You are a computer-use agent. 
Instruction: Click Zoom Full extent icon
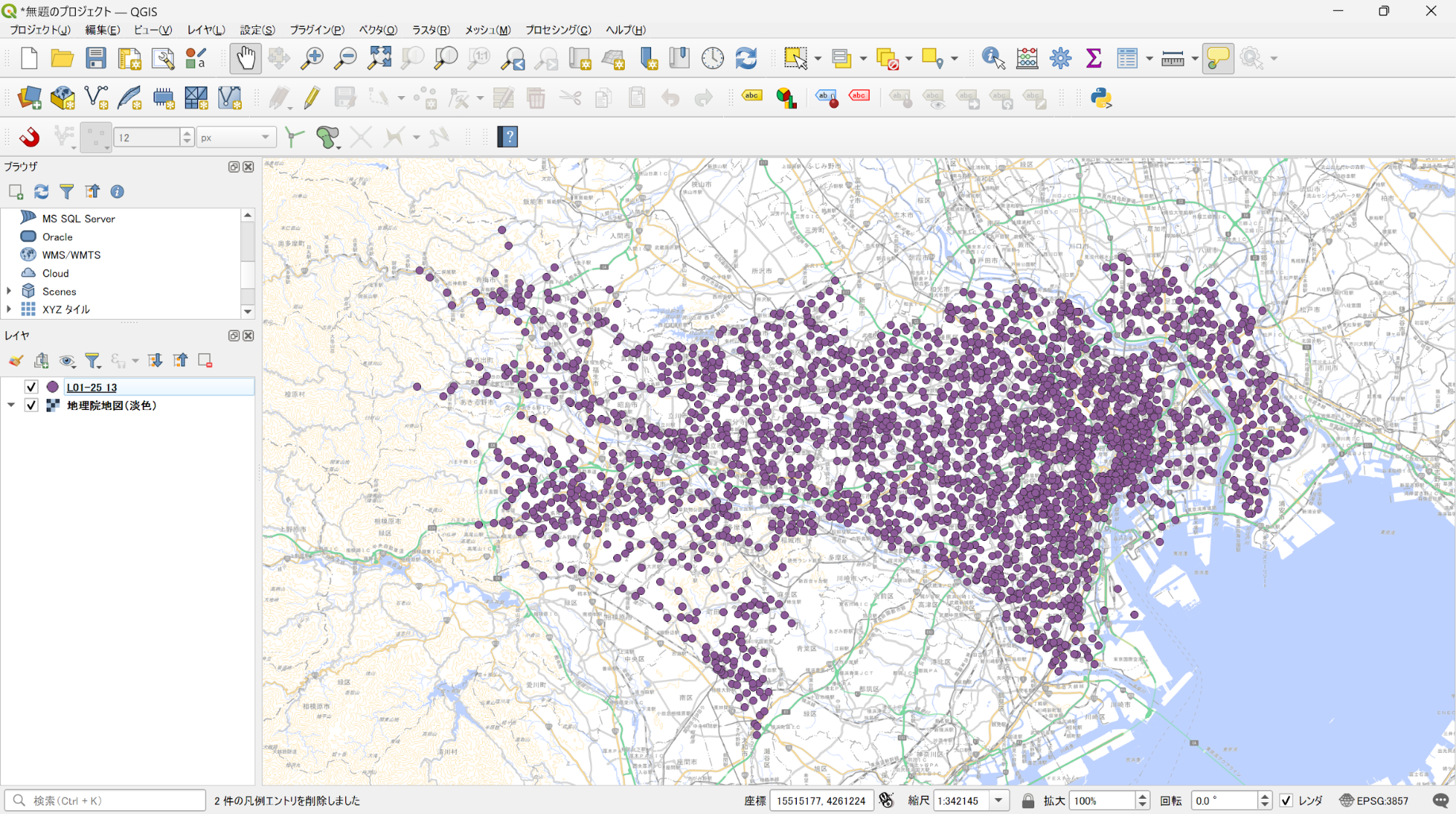(379, 58)
